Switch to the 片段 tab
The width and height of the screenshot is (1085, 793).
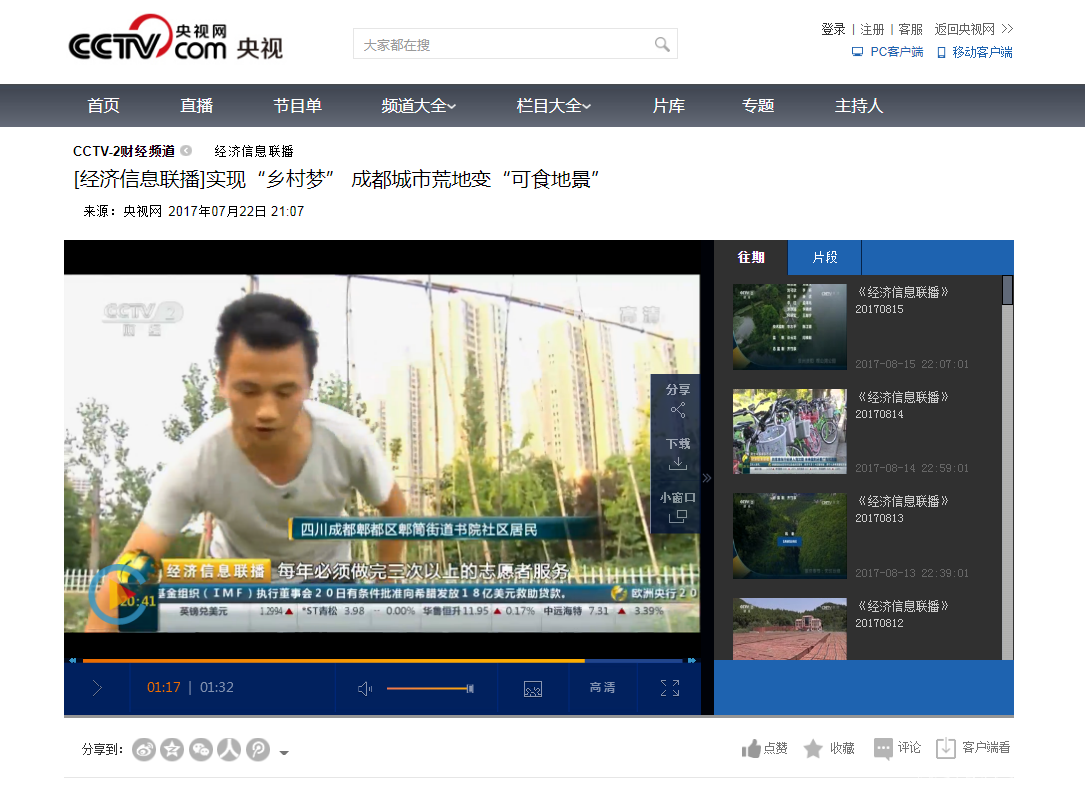click(824, 257)
